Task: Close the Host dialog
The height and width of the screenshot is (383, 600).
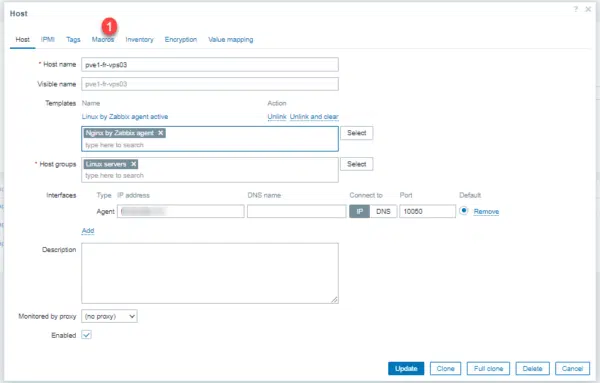Action: point(588,9)
